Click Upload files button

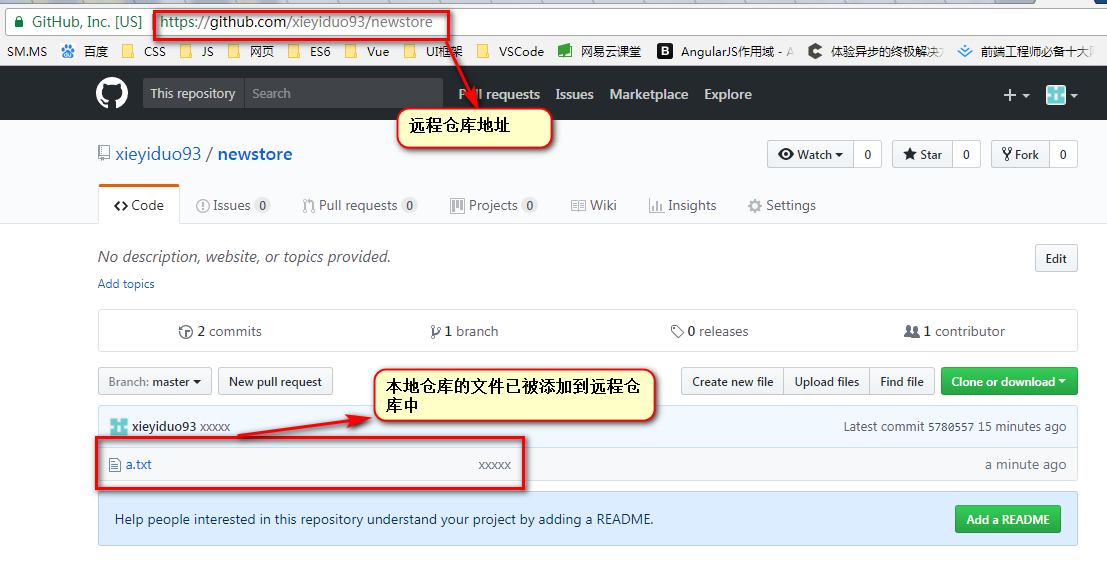827,381
